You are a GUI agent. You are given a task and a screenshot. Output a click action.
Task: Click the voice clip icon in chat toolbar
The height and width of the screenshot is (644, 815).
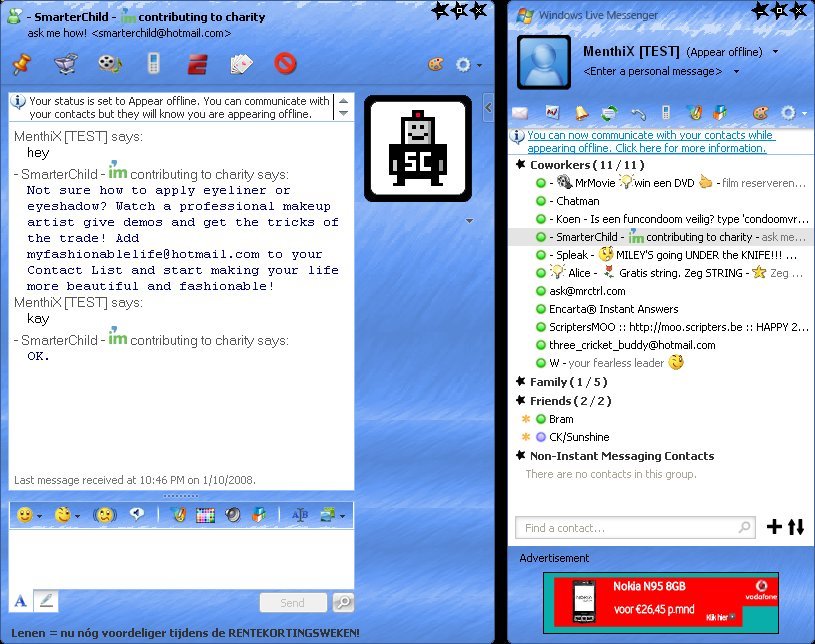137,515
